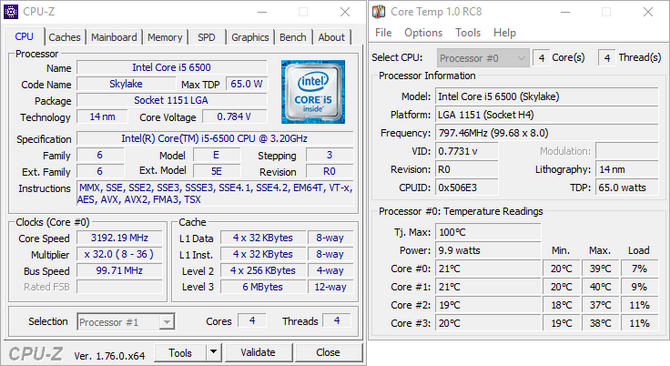
Task: Click the Core Voltage value '0.784 V'
Action: pos(235,117)
